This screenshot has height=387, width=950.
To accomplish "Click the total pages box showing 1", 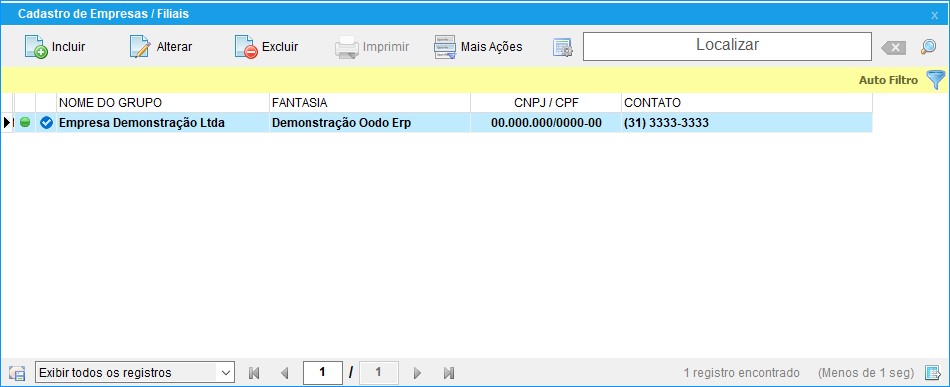I will coord(379,372).
